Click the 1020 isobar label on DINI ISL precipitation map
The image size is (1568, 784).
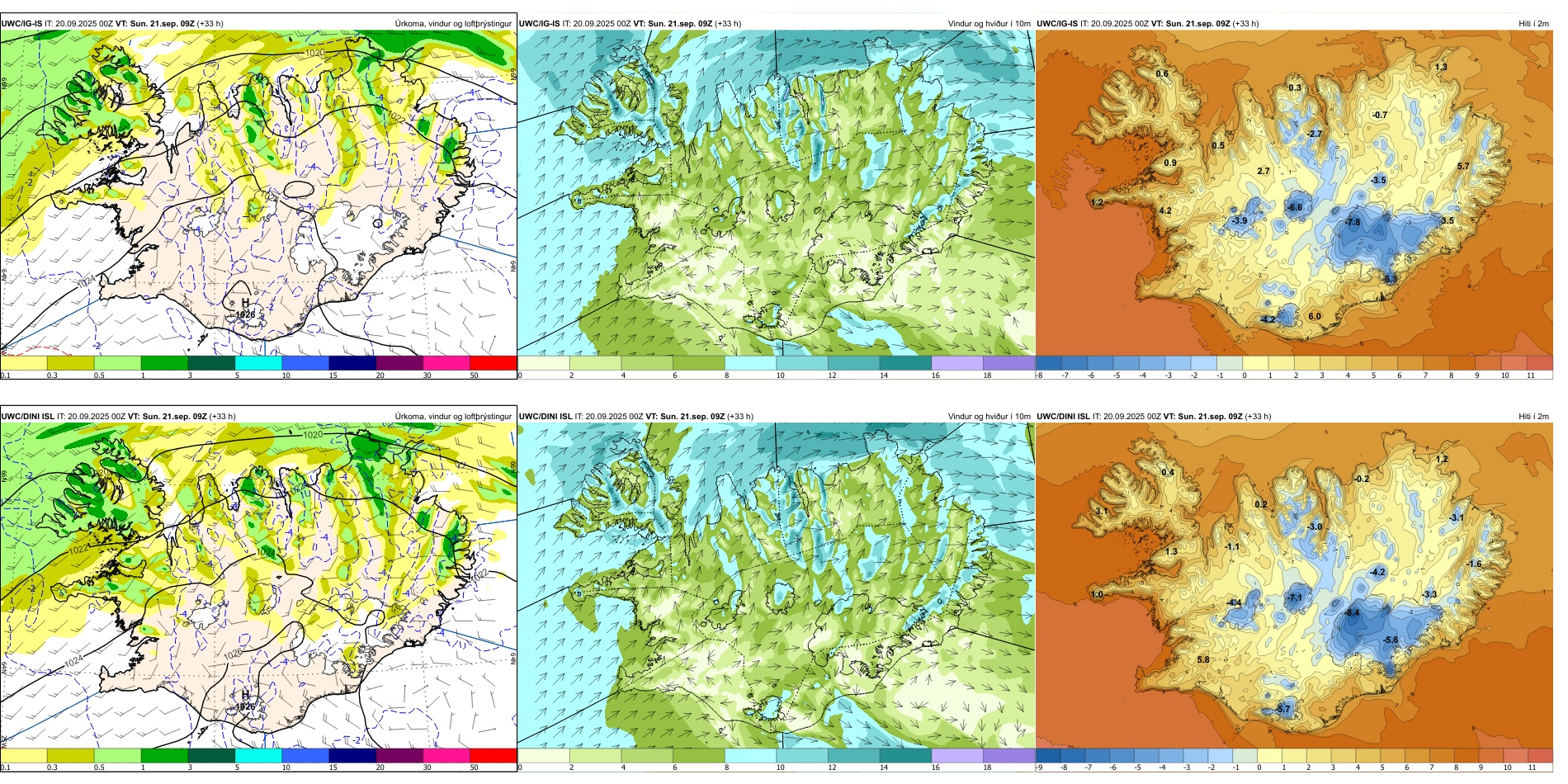pyautogui.click(x=313, y=435)
